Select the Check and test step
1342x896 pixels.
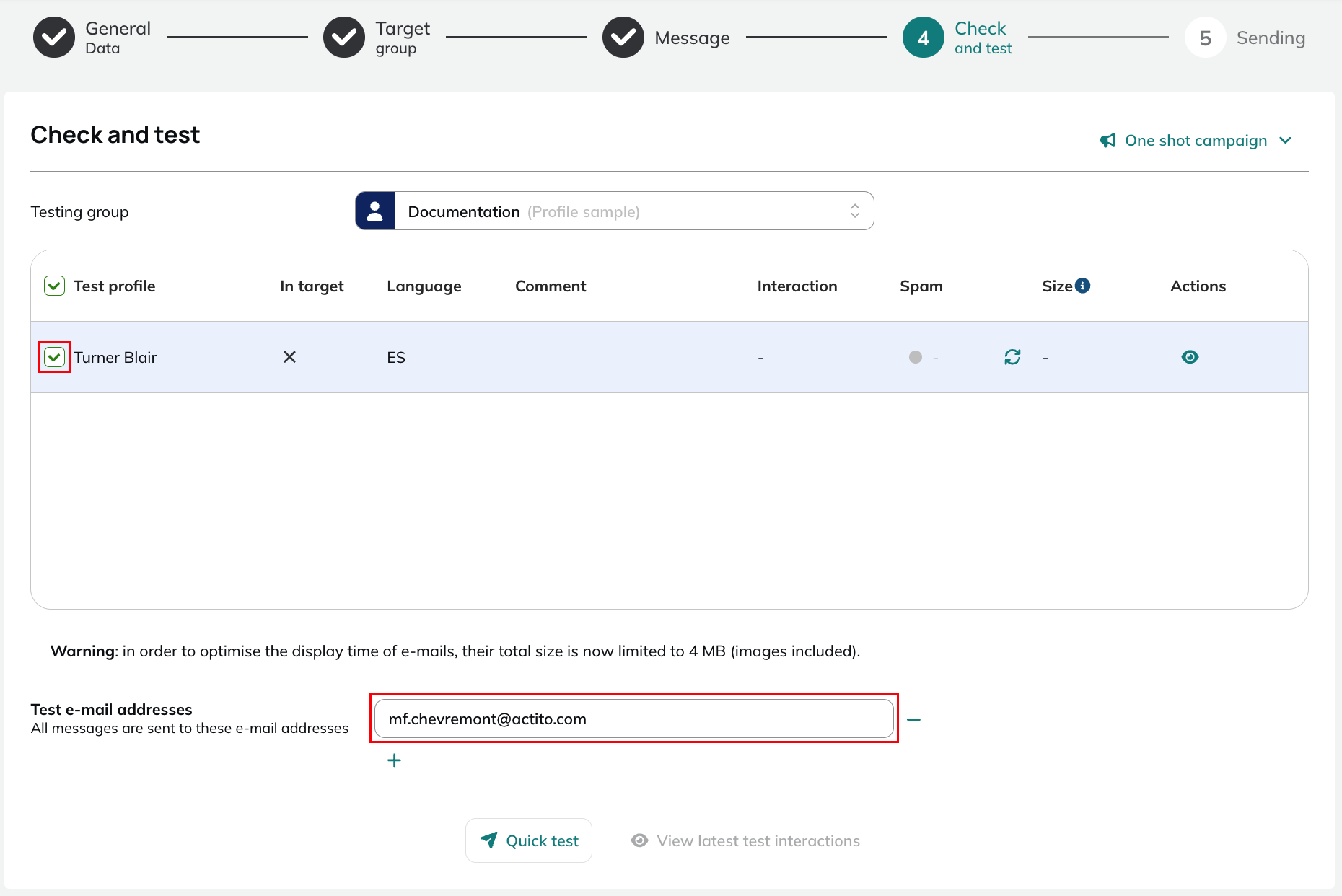[957, 38]
